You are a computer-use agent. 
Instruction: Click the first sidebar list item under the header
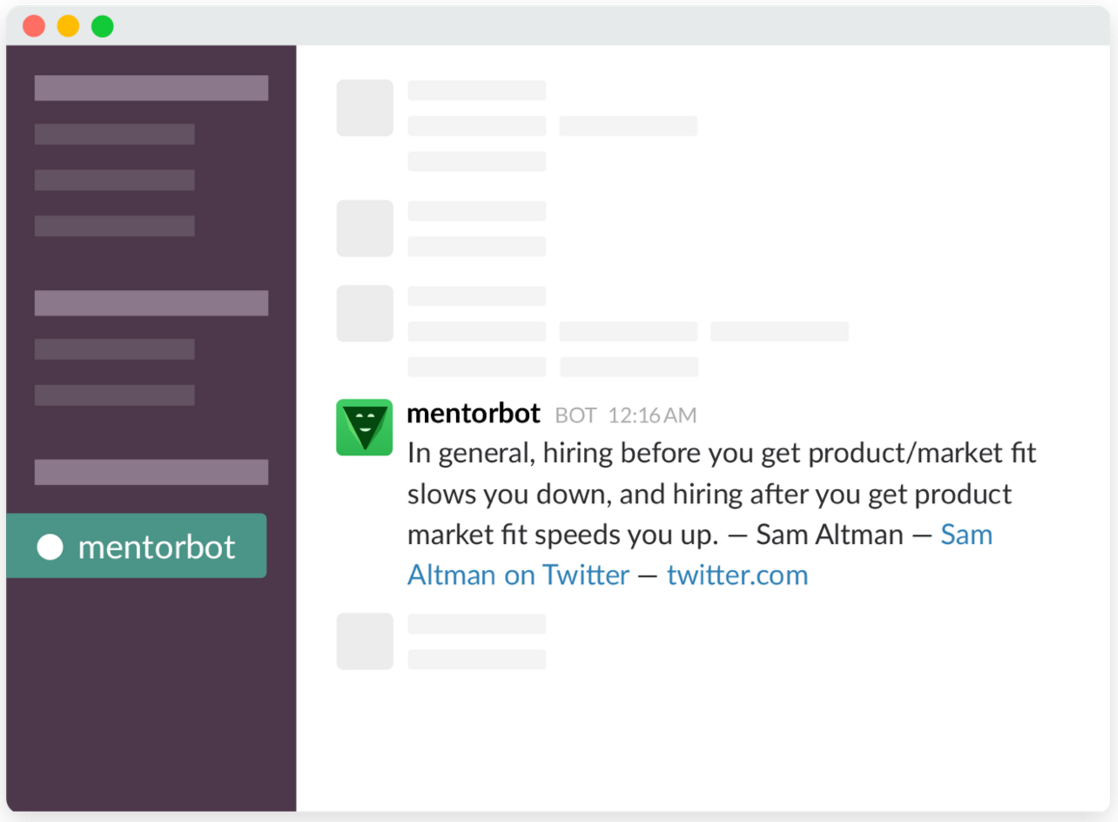pos(113,133)
